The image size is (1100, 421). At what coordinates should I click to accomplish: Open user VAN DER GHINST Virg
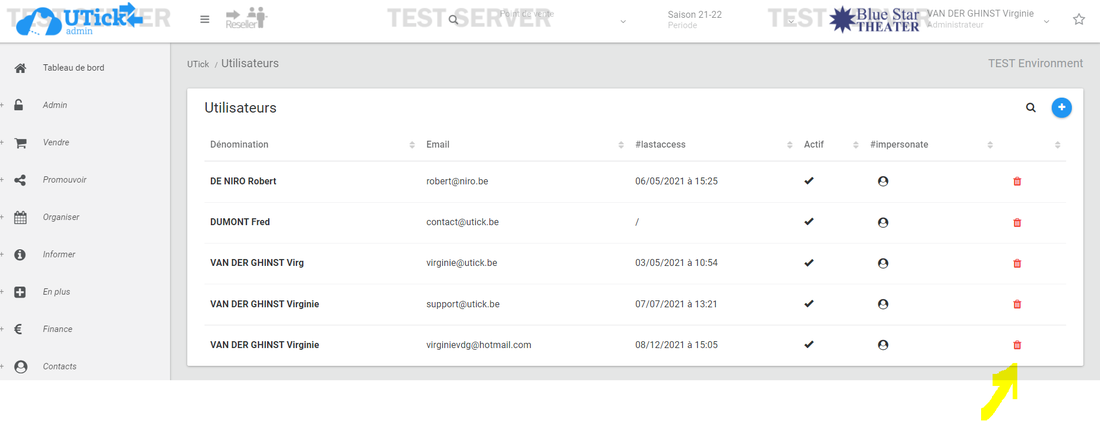pyautogui.click(x=257, y=263)
